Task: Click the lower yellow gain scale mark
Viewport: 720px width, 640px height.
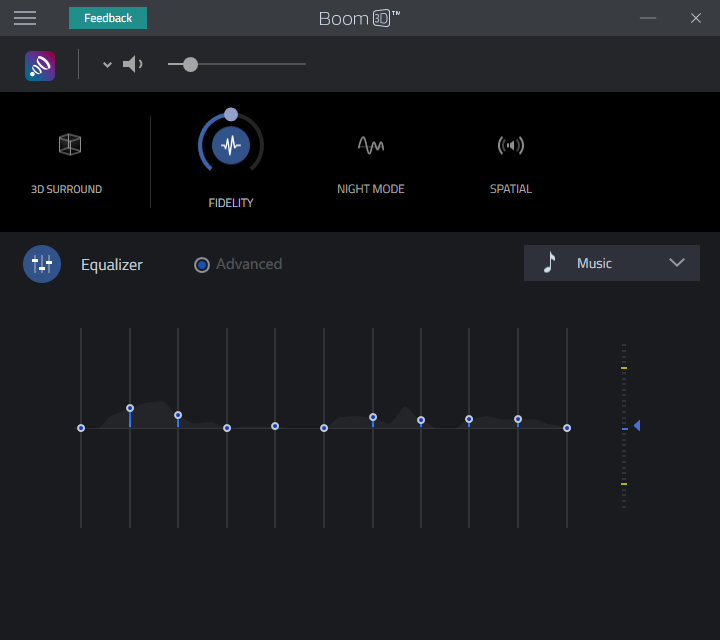Action: (x=624, y=484)
